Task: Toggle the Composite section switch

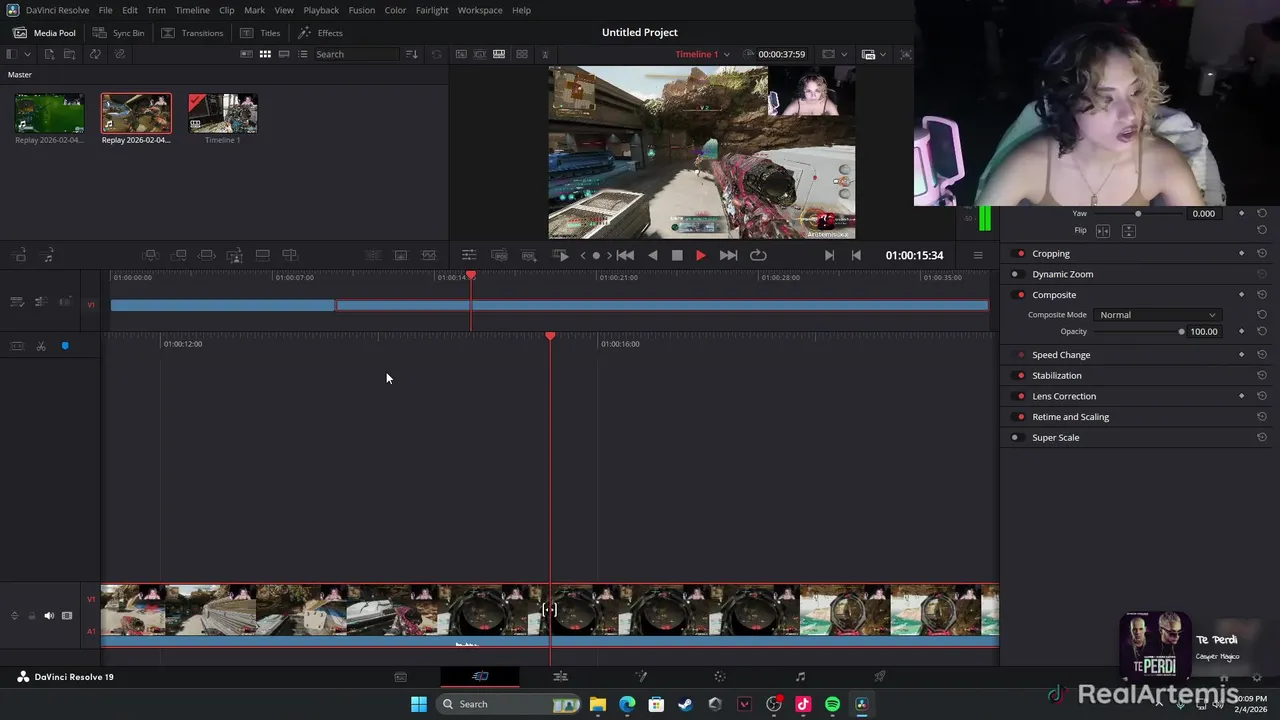Action: click(1020, 295)
